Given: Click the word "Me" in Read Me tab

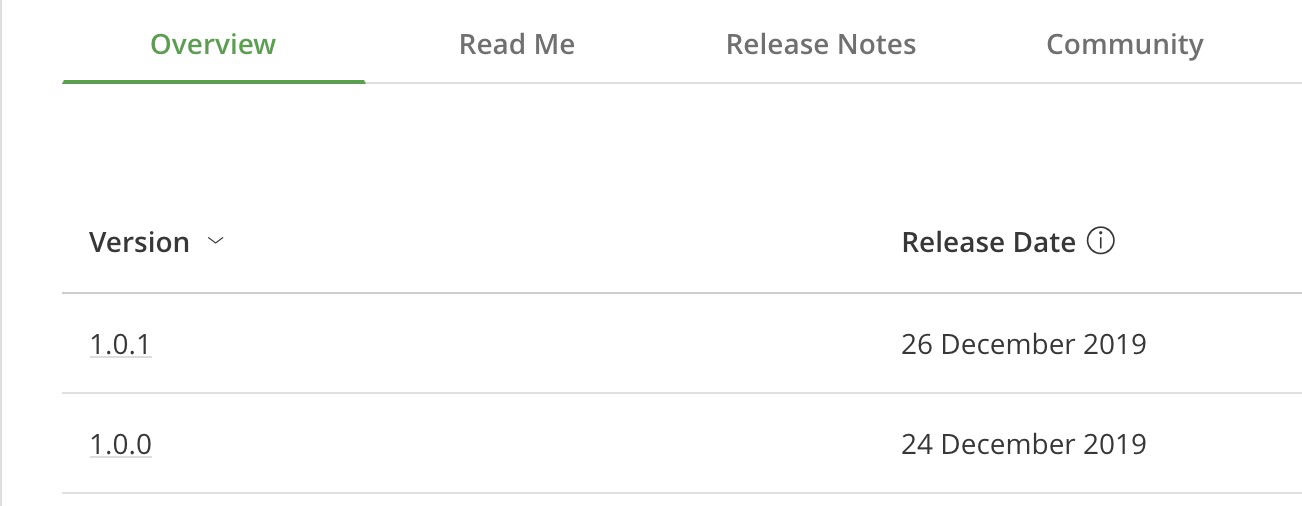Looking at the screenshot, I should click(x=554, y=45).
